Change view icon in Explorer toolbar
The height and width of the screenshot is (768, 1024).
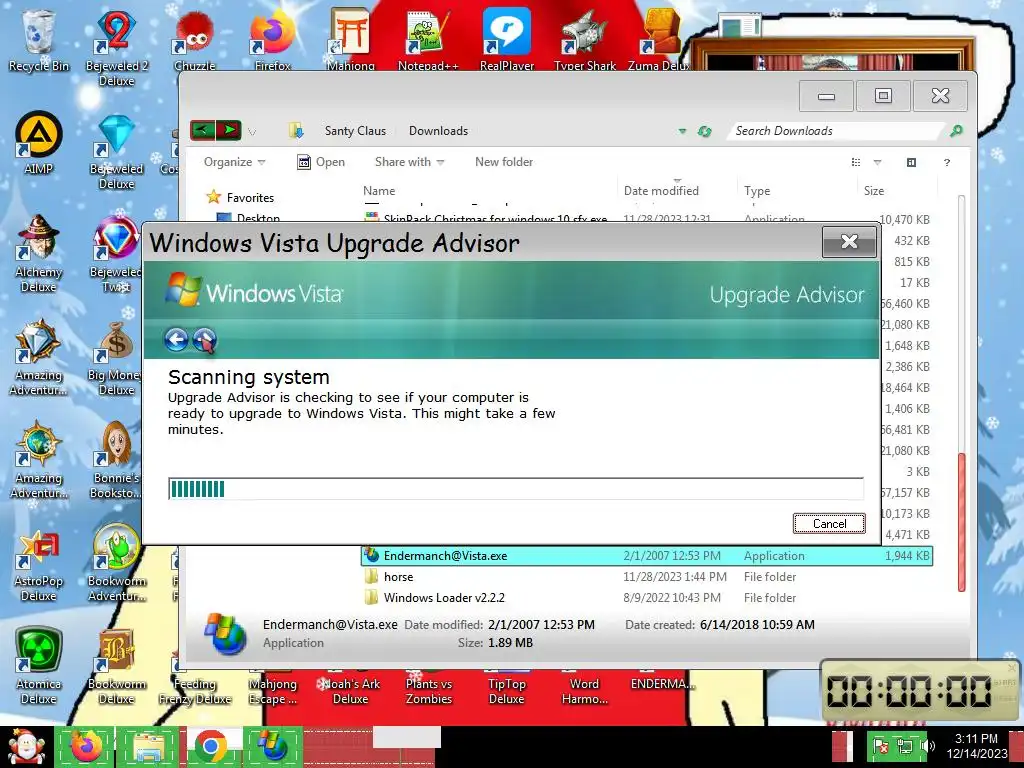point(856,163)
